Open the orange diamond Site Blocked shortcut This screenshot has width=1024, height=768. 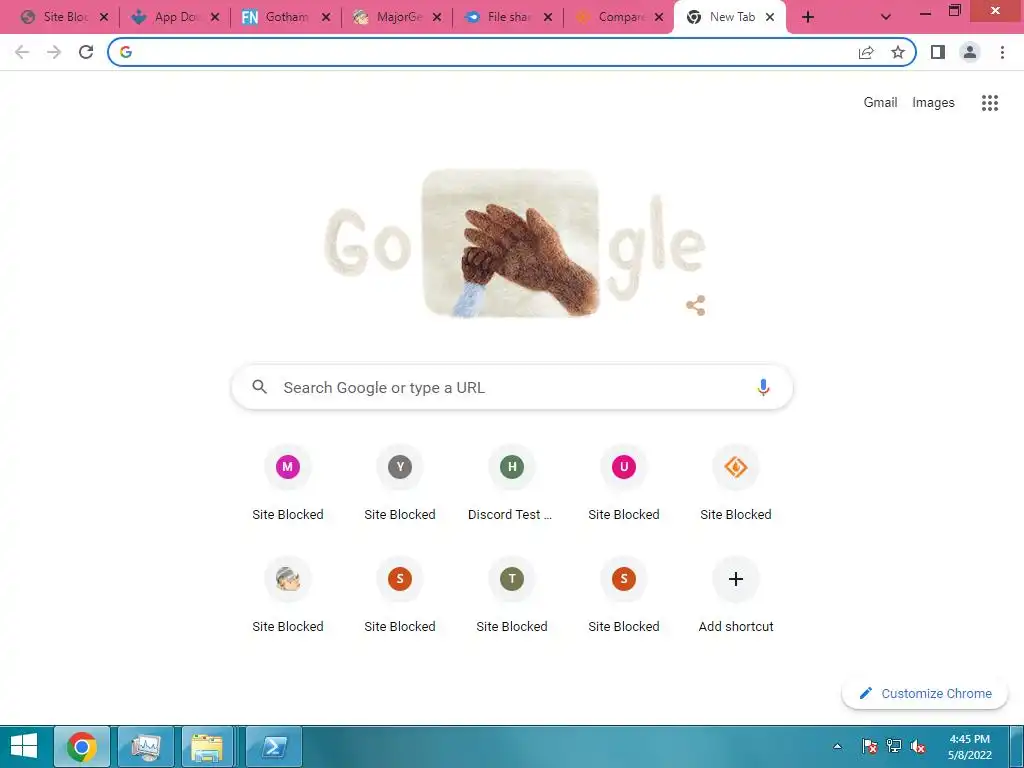click(736, 483)
